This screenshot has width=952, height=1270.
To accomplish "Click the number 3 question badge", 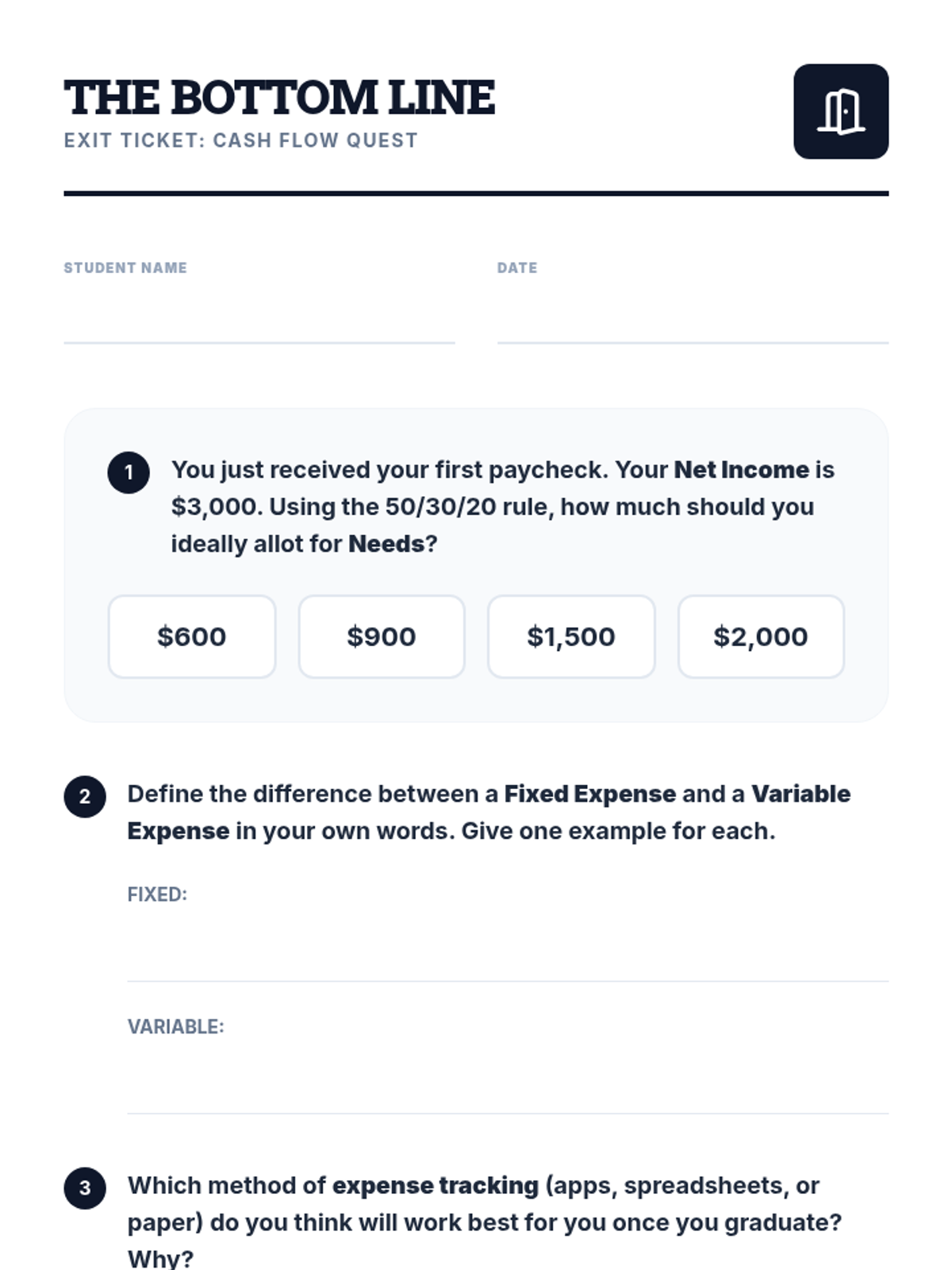I will [85, 1188].
